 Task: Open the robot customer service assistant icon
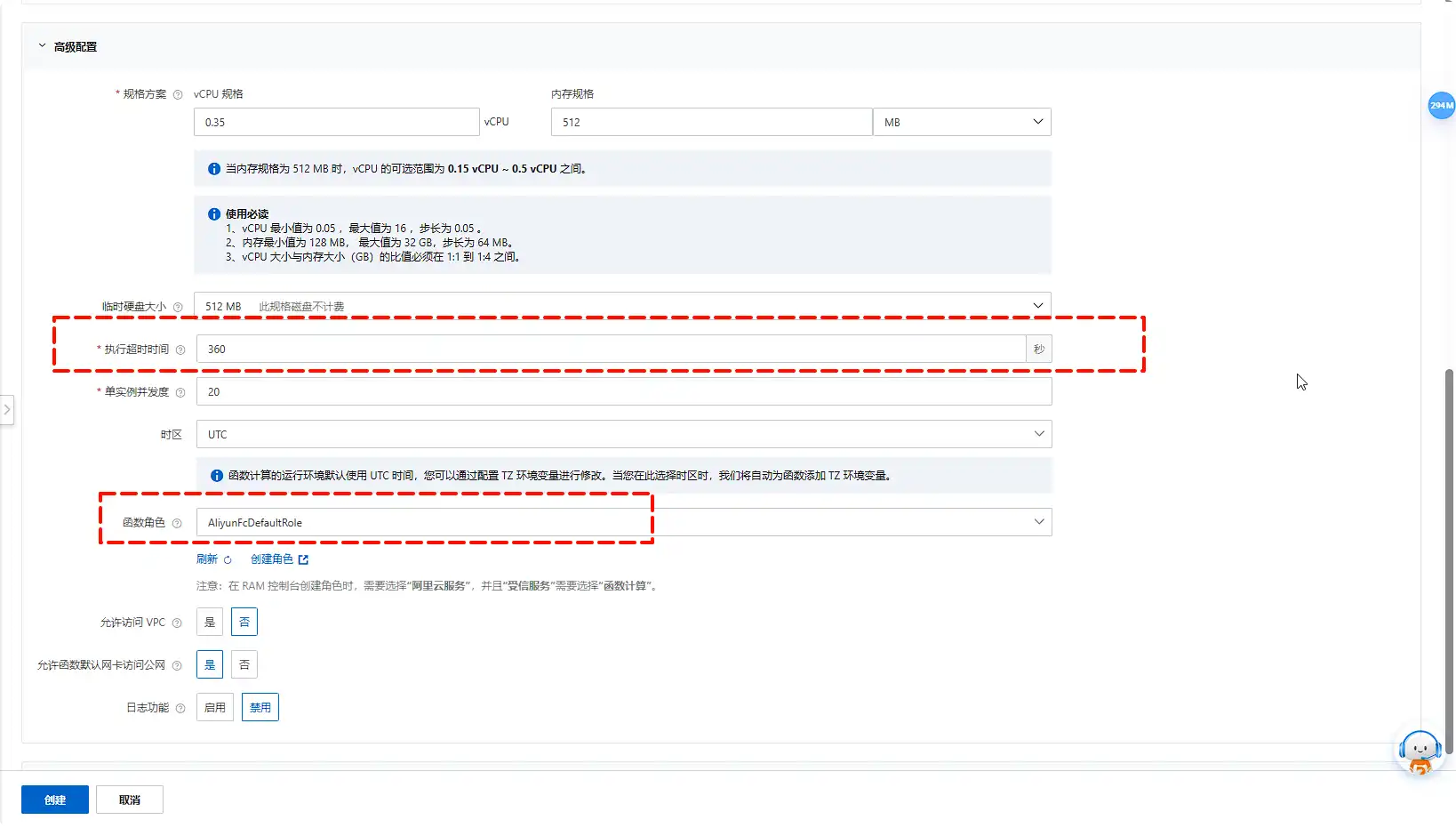coord(1420,753)
